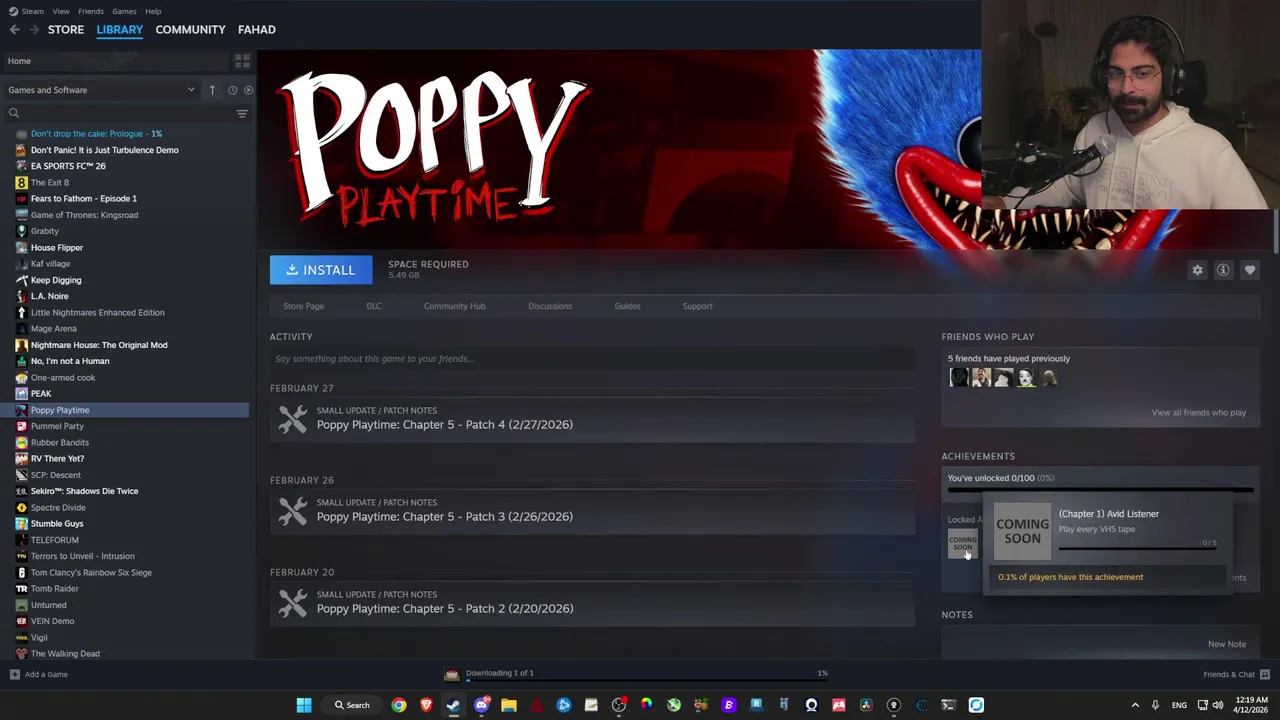Open the DLC link
Screen dimensions: 1280x720
coord(374,306)
